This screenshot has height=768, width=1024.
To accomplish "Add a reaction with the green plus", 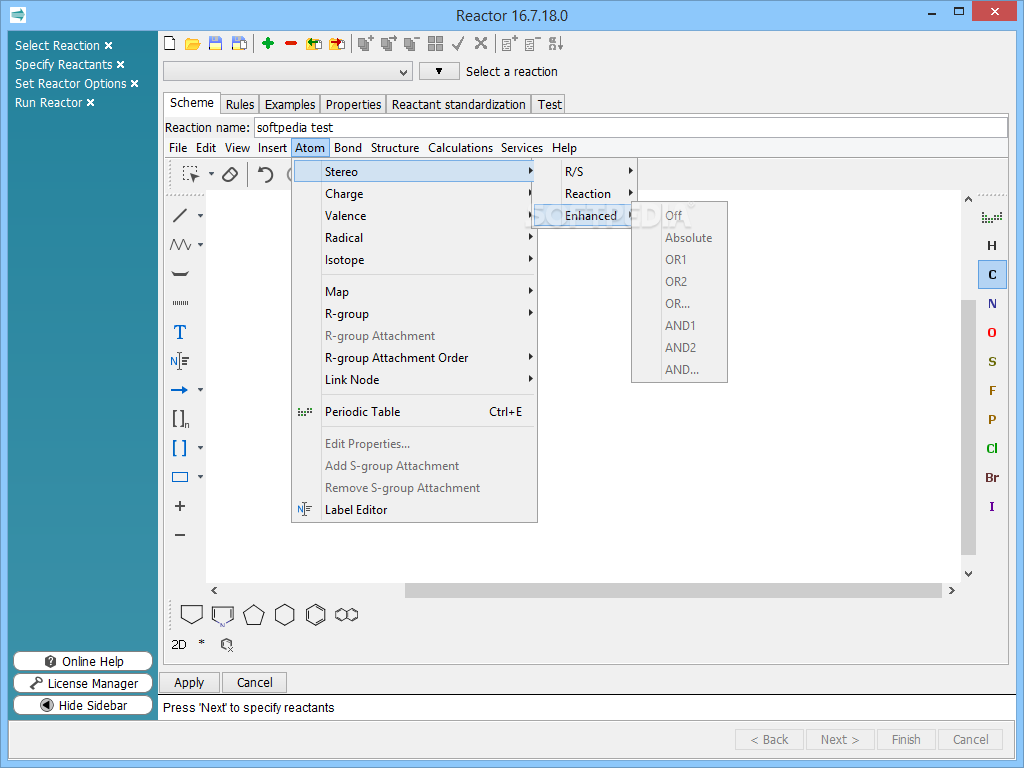I will (x=268, y=44).
